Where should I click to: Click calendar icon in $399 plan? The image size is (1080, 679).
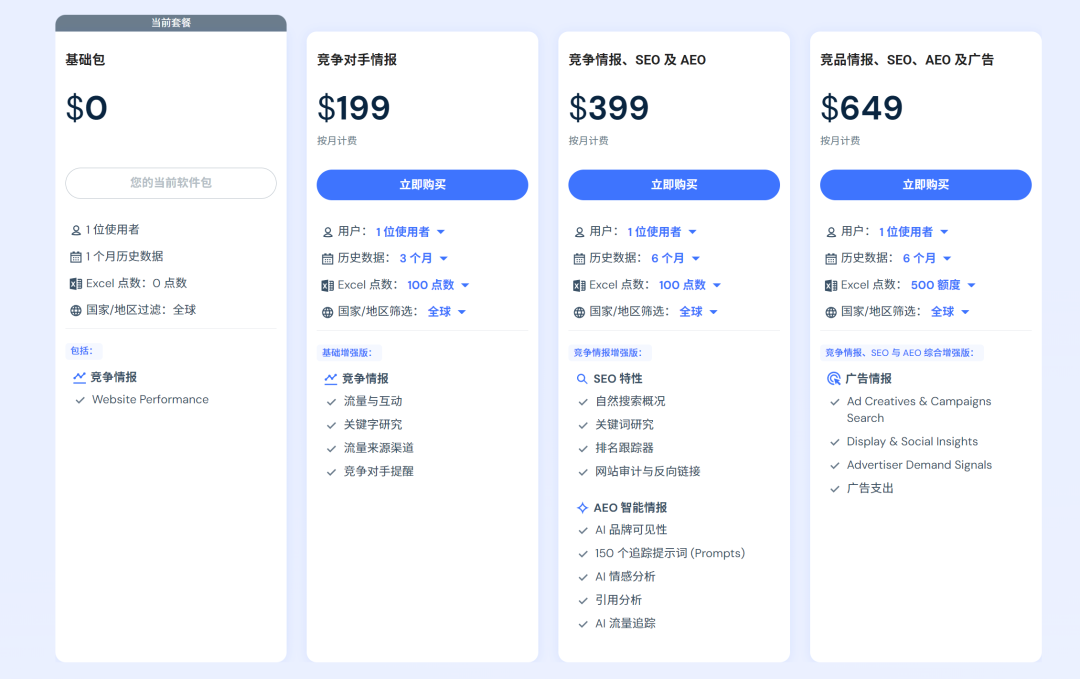point(579,259)
